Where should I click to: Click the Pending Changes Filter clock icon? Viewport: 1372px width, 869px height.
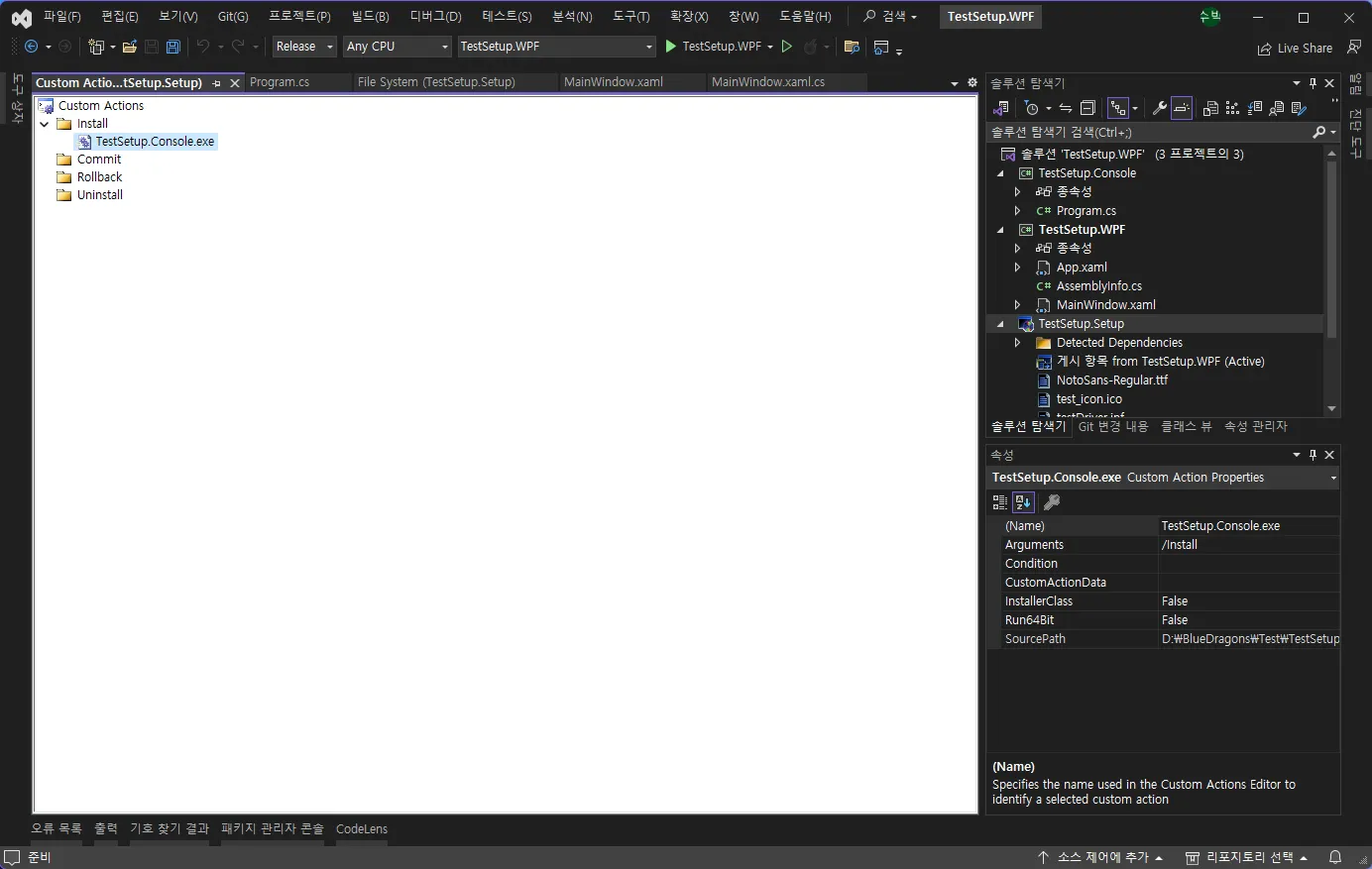(x=1032, y=108)
